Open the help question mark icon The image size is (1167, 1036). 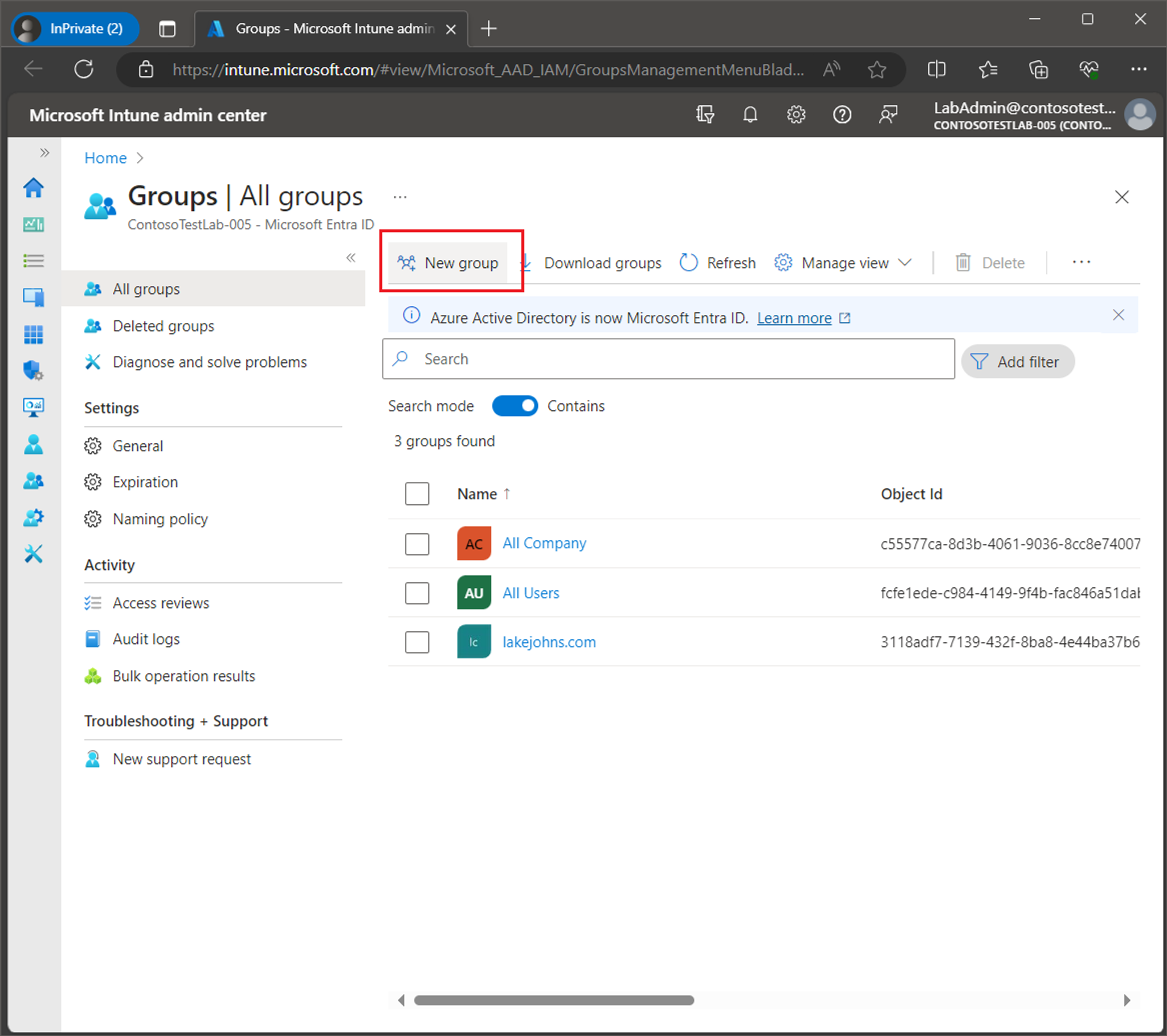pyautogui.click(x=842, y=115)
